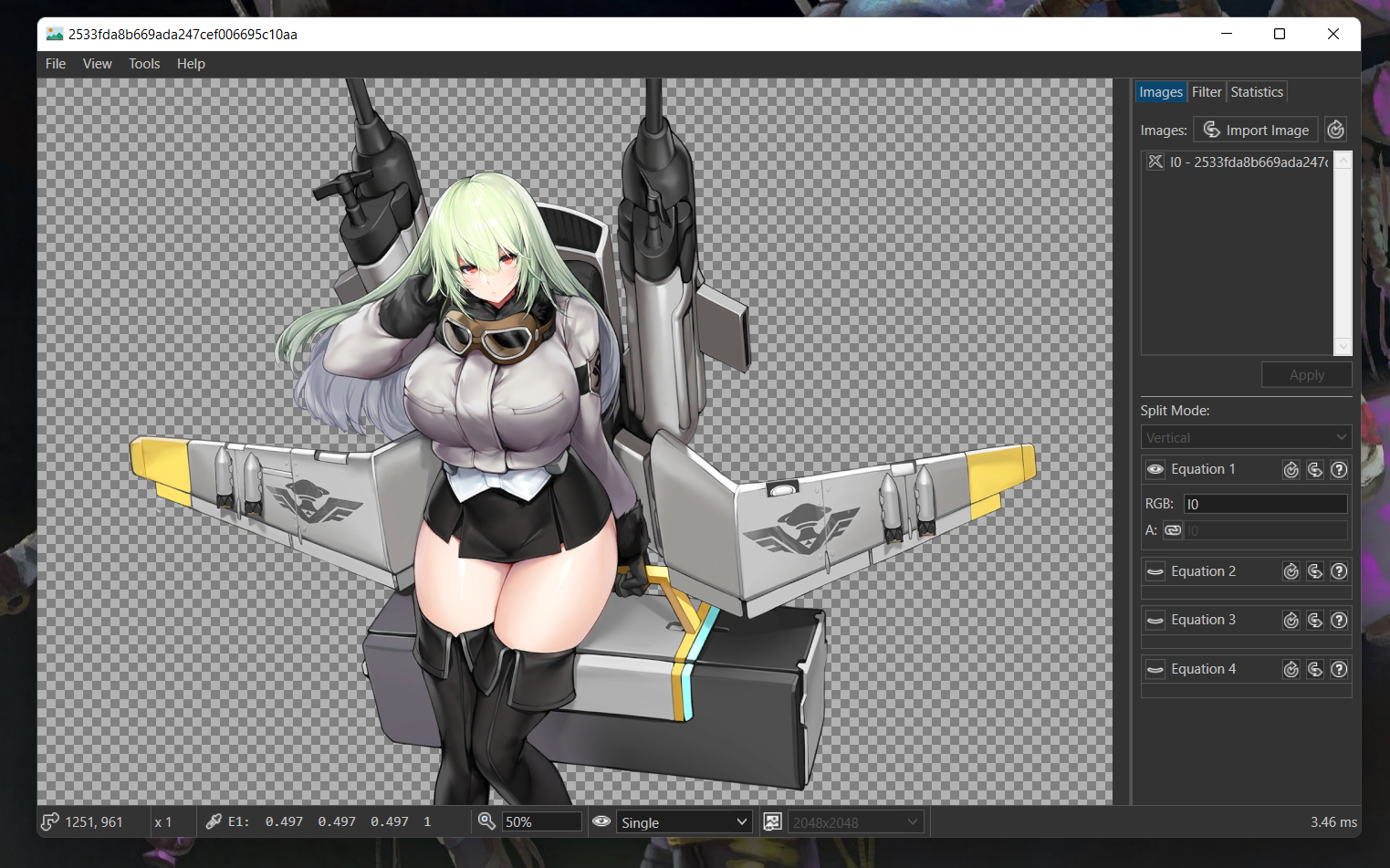The height and width of the screenshot is (868, 1390).
Task: Minimize the image viewer window
Action: click(x=1227, y=34)
